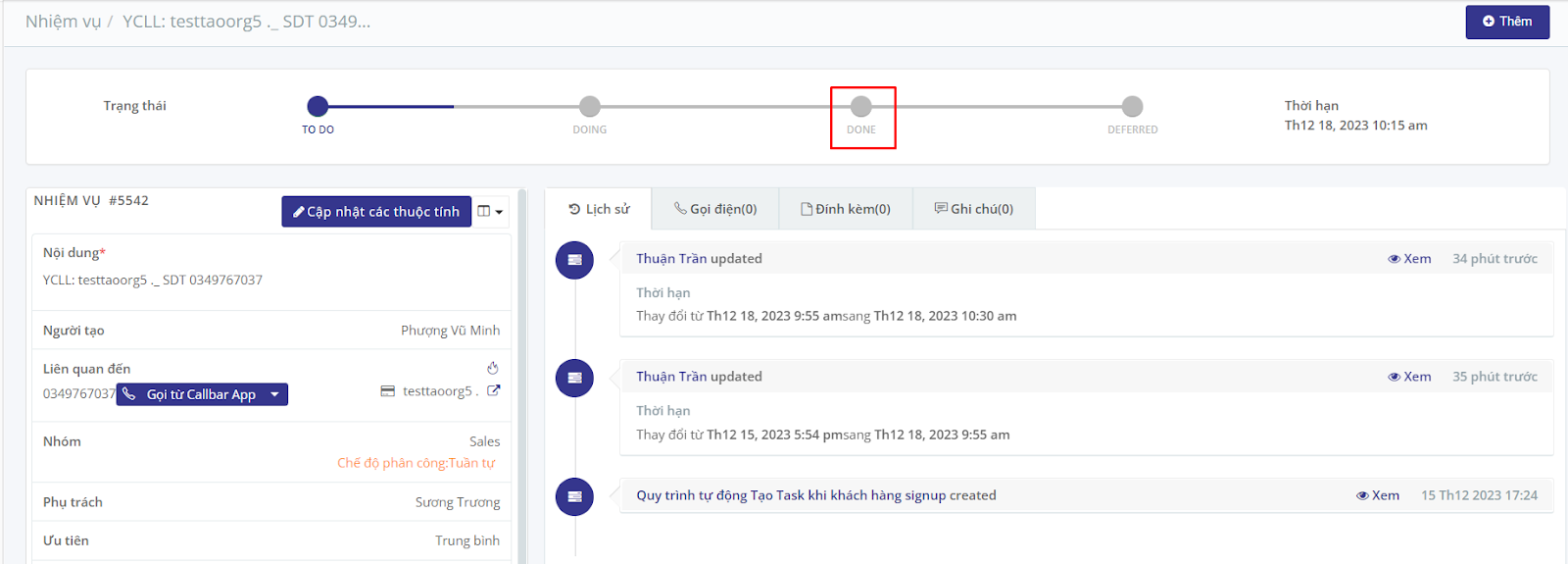
Task: Click Nhóm value Sales
Action: point(484,441)
